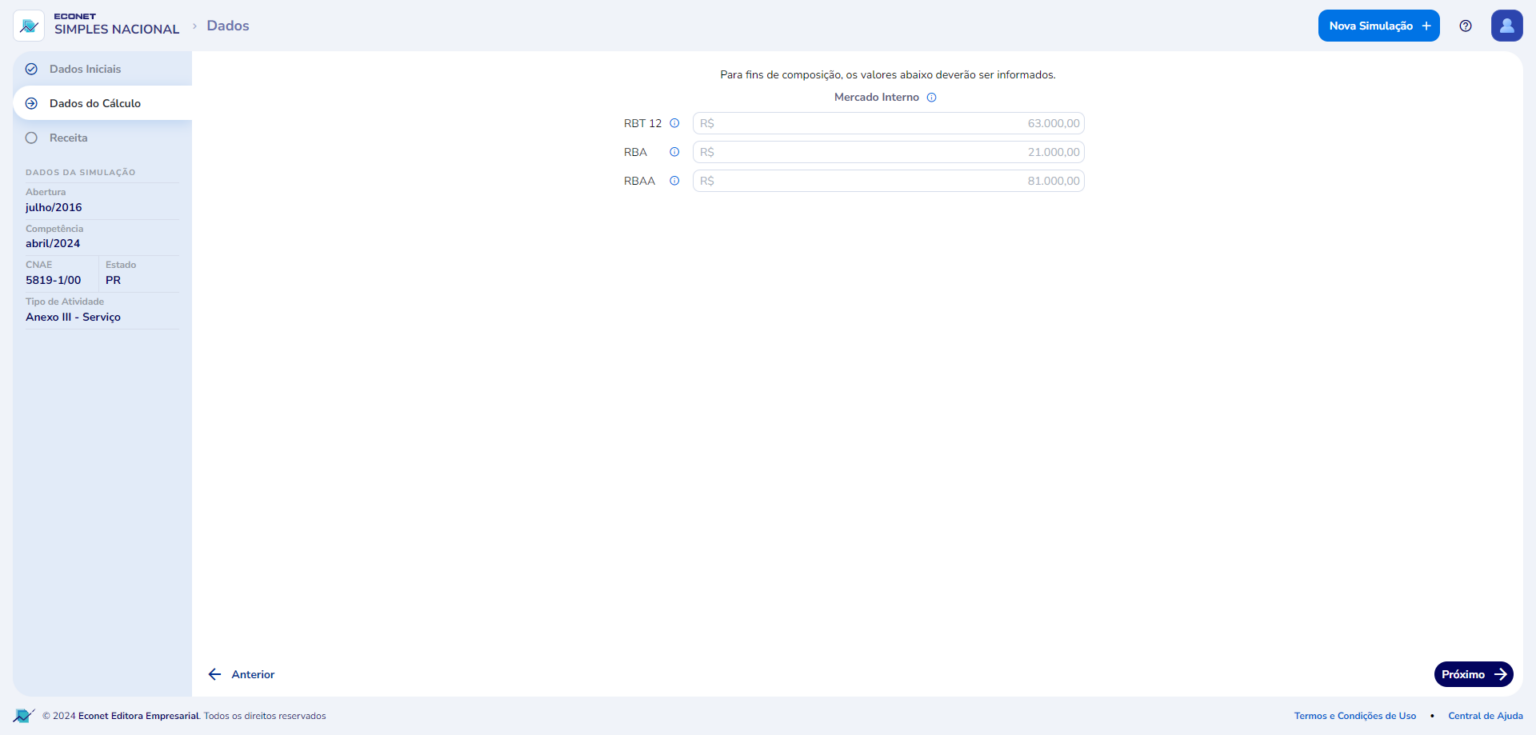Switch to the Receita step

[x=68, y=138]
